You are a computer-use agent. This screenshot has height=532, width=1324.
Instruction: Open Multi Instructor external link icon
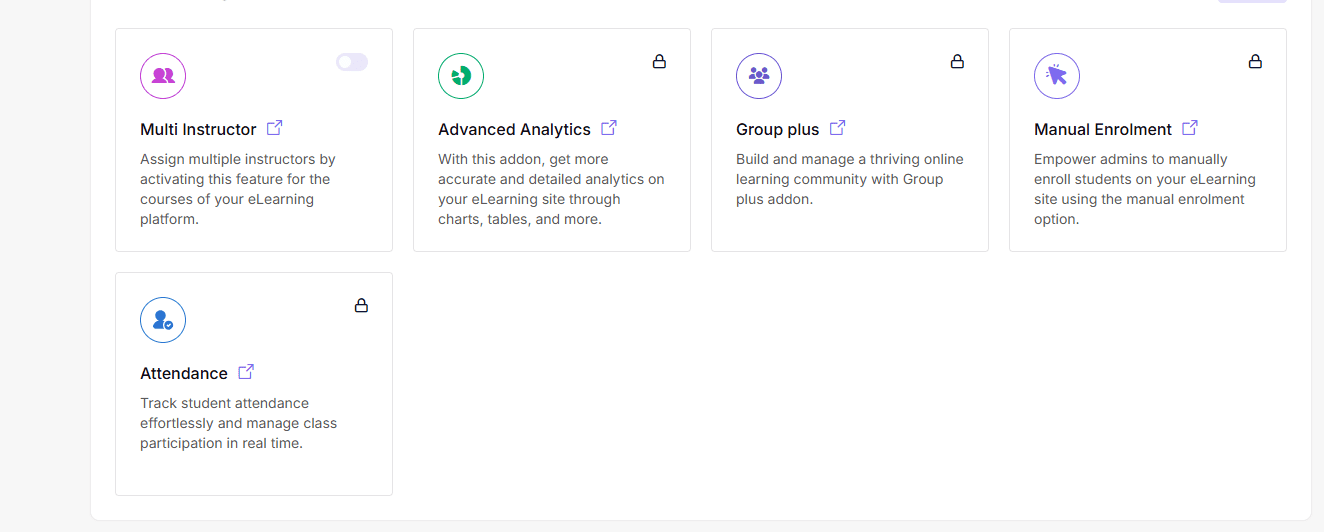pos(275,128)
